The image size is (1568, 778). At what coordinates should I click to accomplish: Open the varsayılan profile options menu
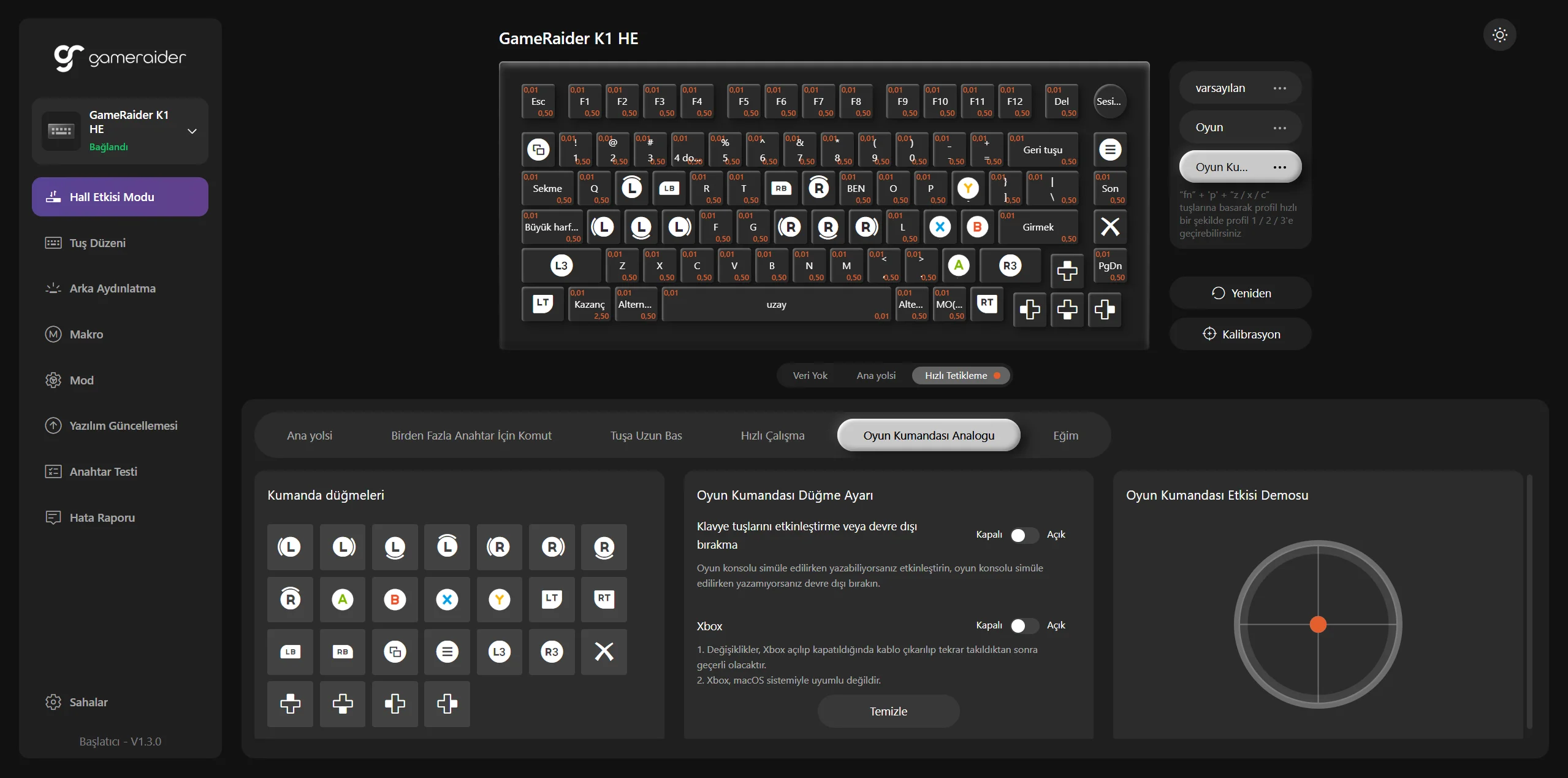point(1279,88)
